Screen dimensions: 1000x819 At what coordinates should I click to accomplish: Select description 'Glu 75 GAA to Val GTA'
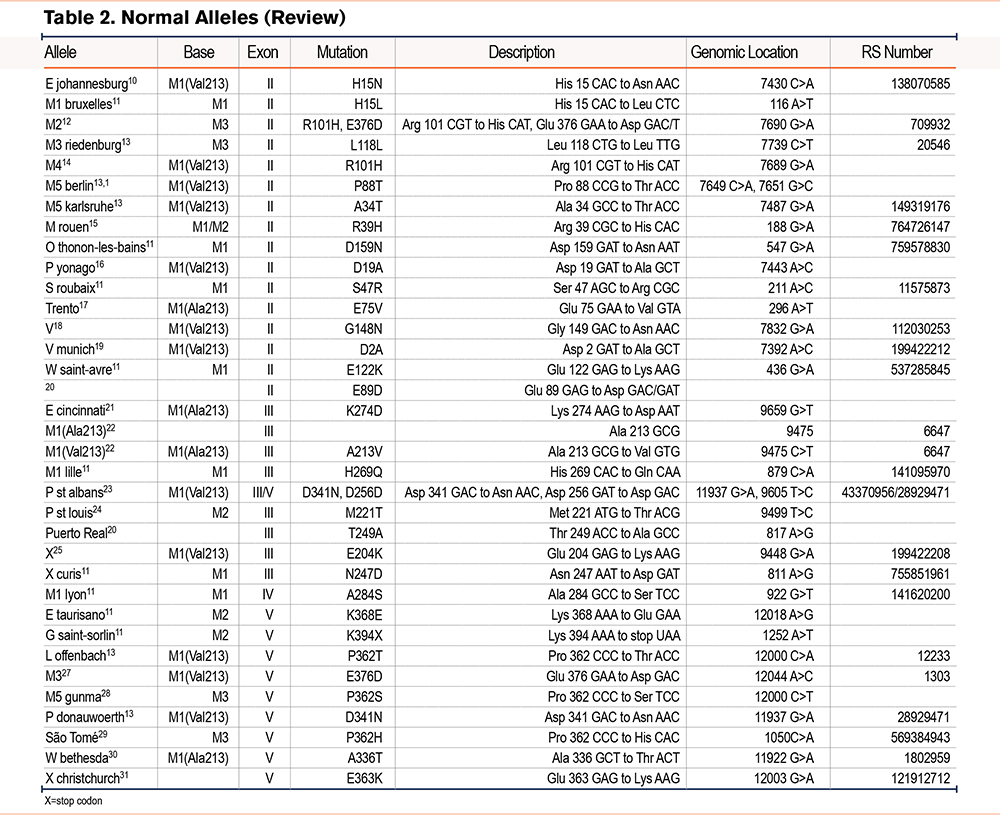620,308
